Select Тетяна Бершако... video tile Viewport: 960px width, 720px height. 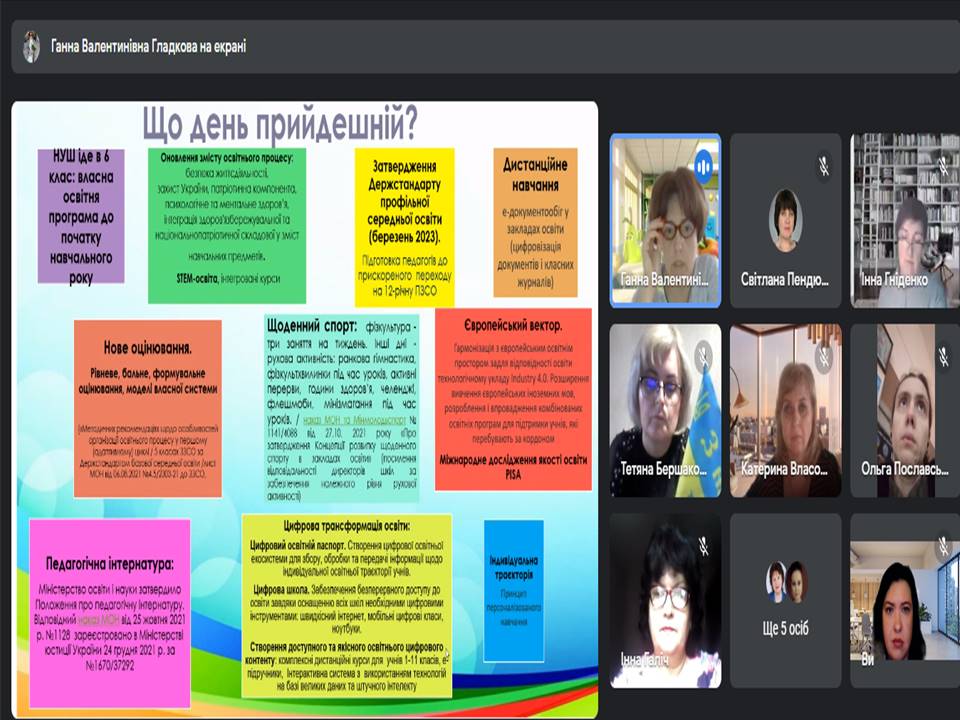point(666,410)
